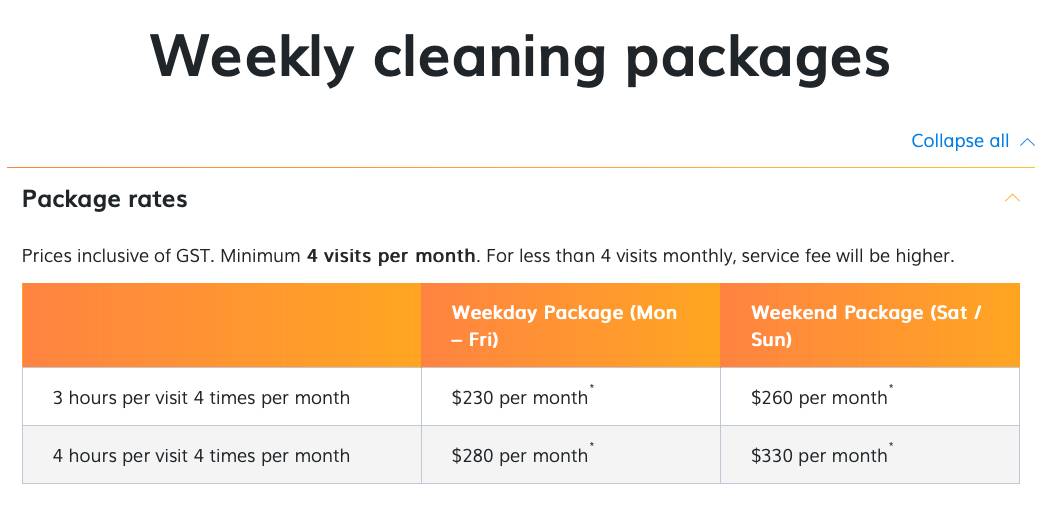Viewport: 1054px width, 506px height.
Task: Click the Weekly cleaning packages heading
Action: click(520, 55)
